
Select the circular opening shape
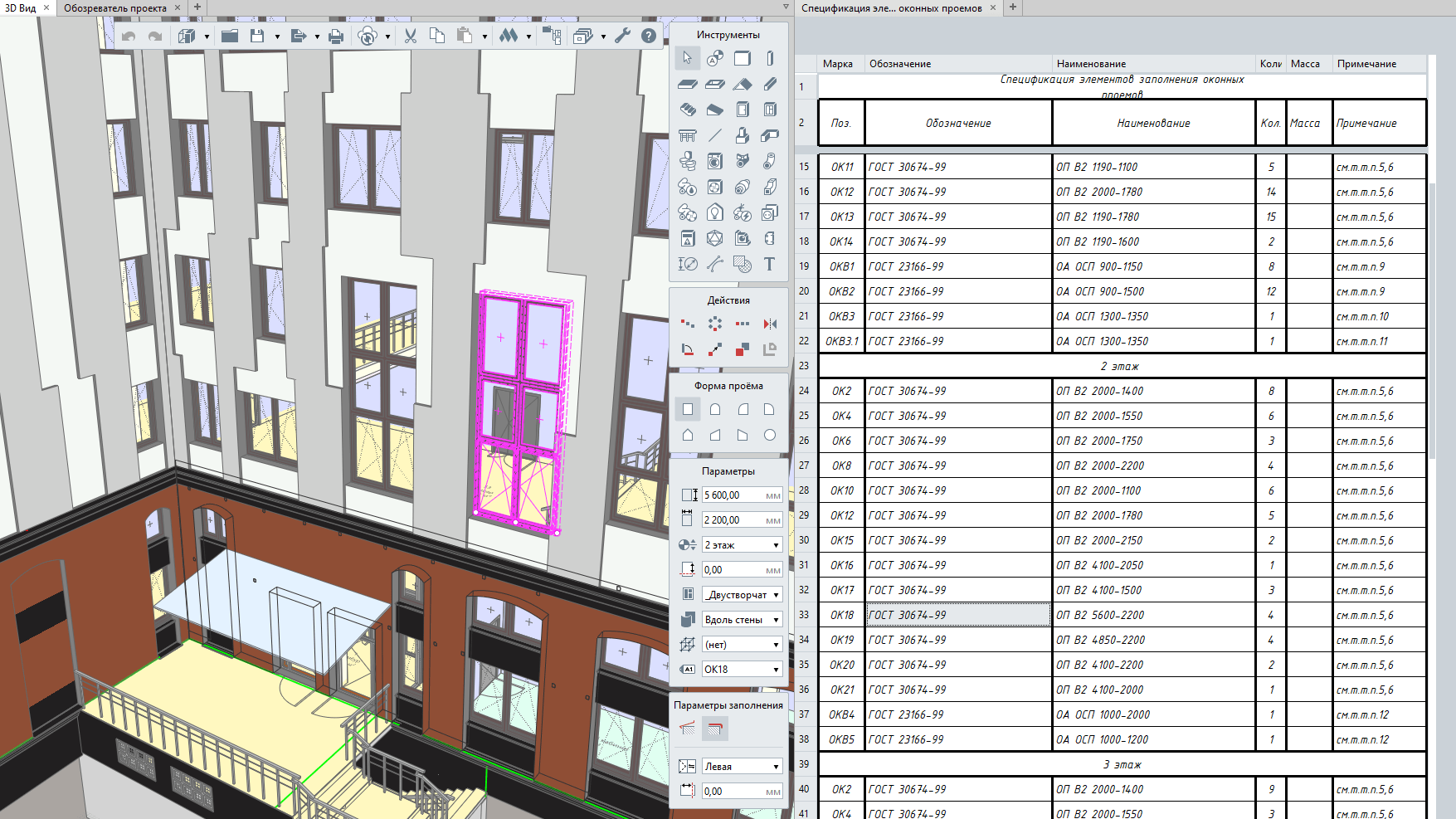770,435
